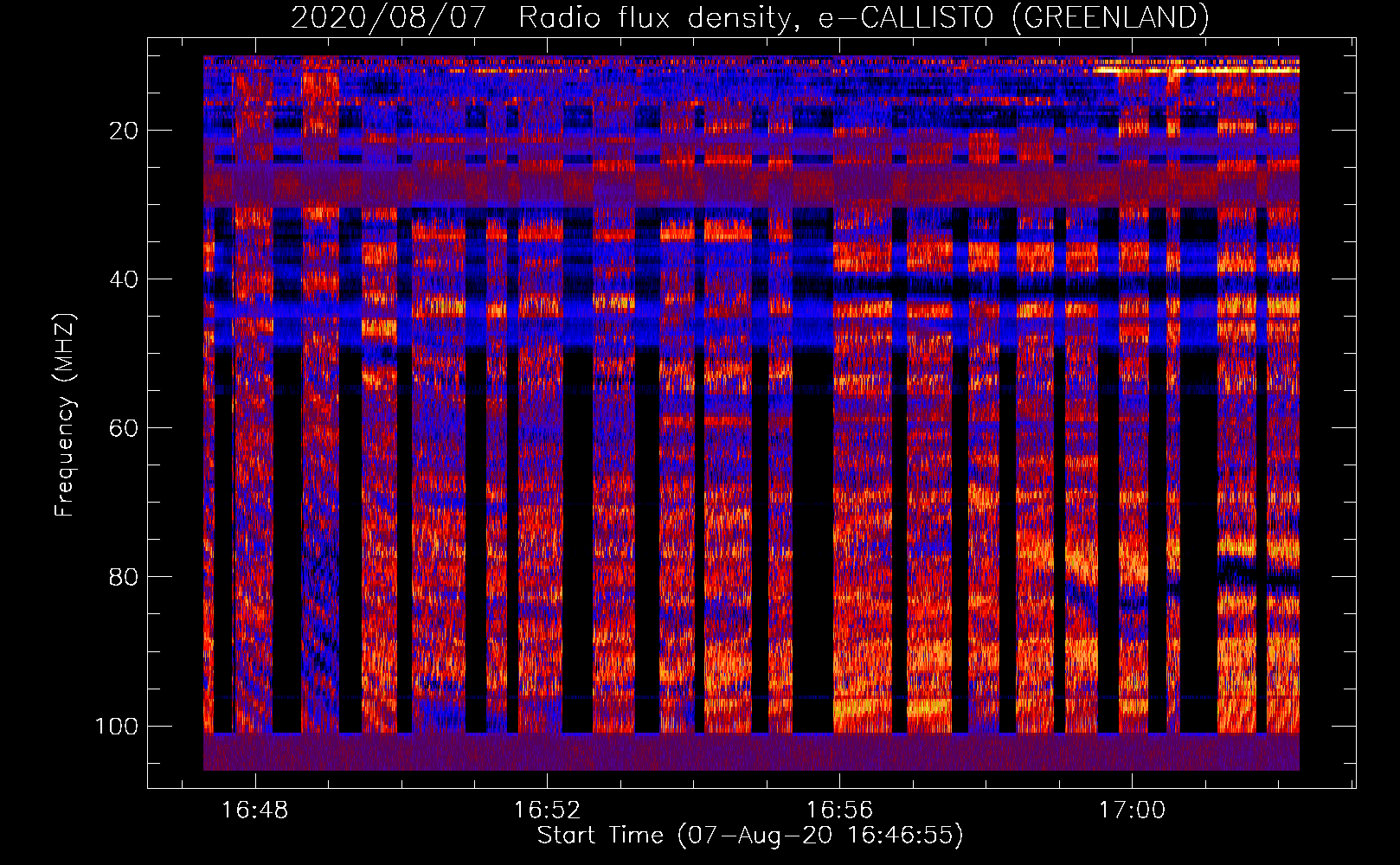
Task: Click the 'Frequency (MHZ)' axis label
Action: click(x=65, y=415)
